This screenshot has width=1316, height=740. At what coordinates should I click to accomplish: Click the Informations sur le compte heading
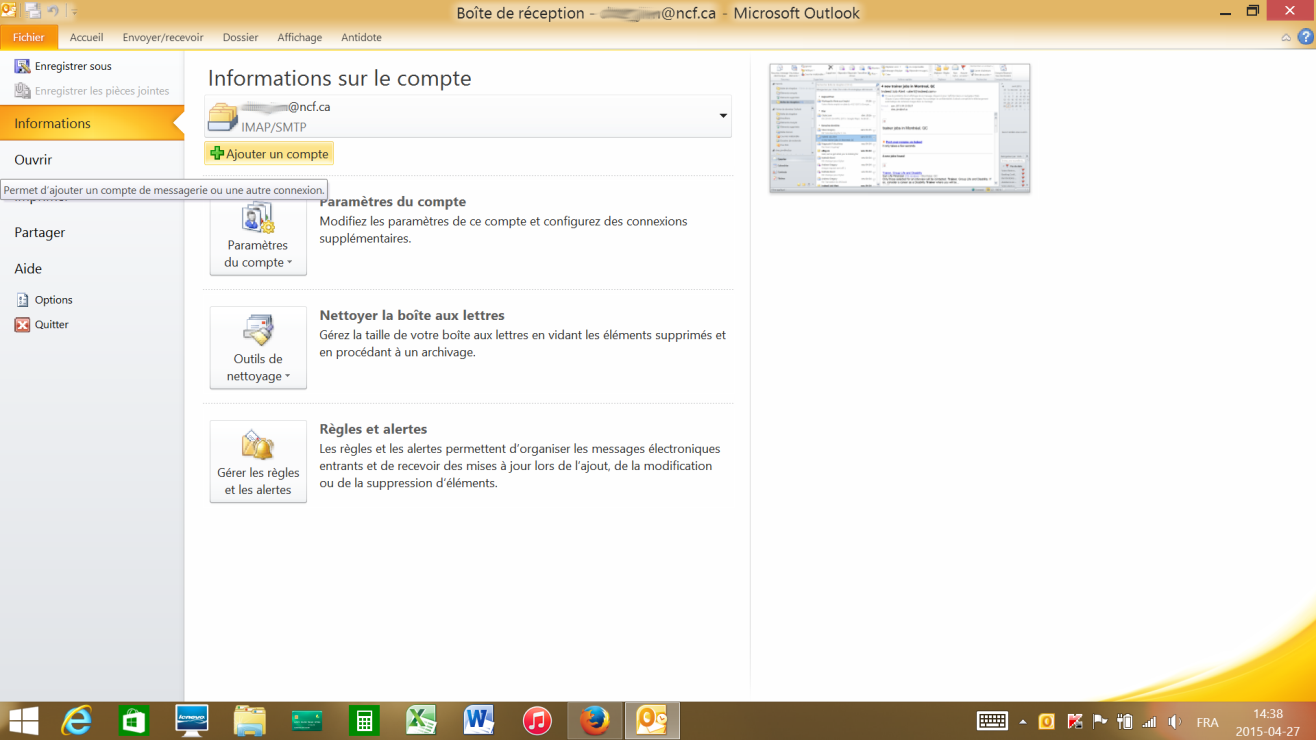tap(339, 78)
